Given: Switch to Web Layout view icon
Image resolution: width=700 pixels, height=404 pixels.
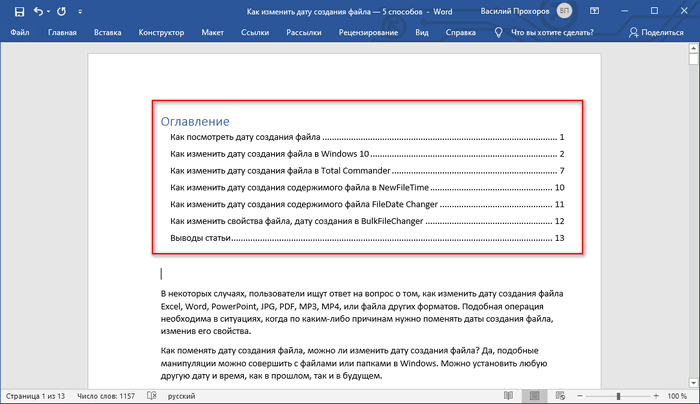Looking at the screenshot, I should (560, 396).
